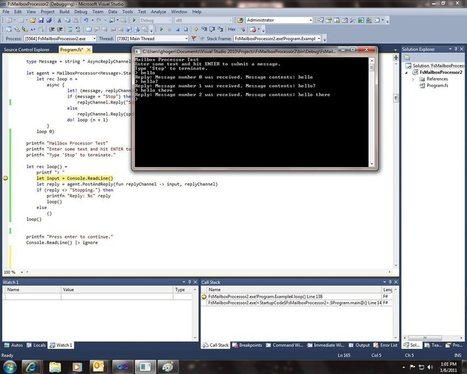Expand the References node in Solution Explorer
Image resolution: width=467 pixels, height=374 pixels.
click(x=413, y=79)
